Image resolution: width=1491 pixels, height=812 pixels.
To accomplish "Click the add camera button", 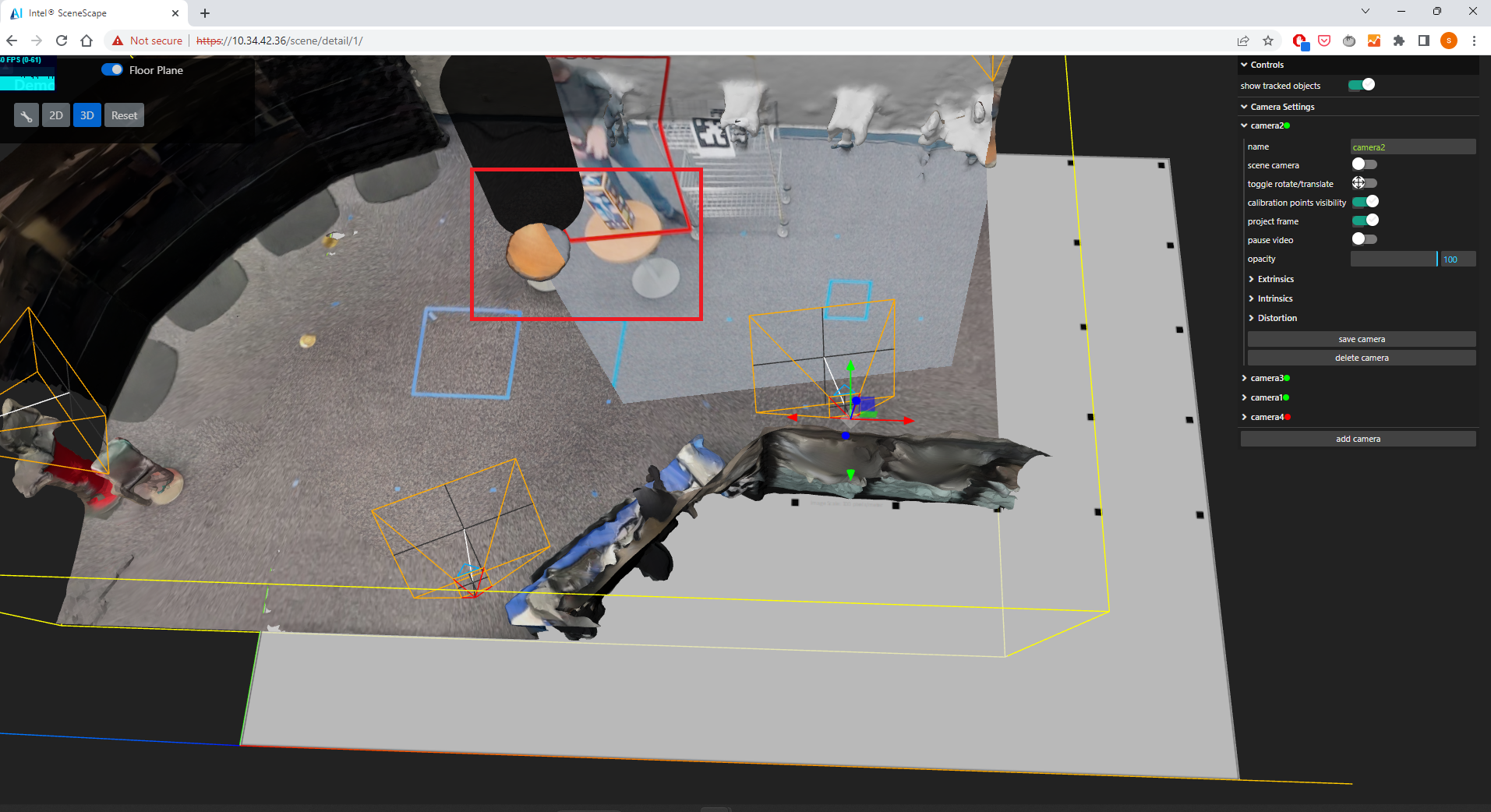I will click(x=1357, y=438).
